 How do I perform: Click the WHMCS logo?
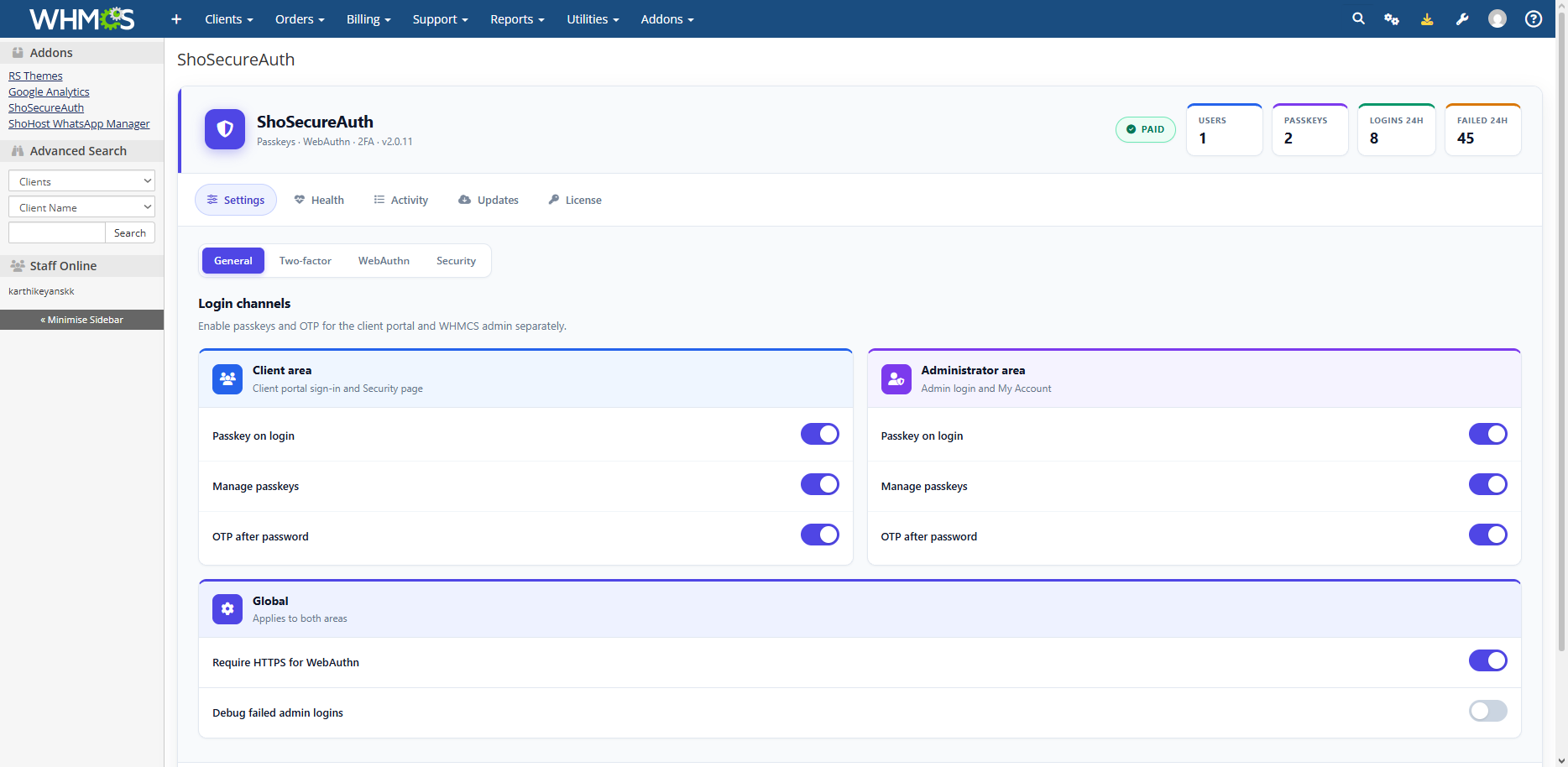[81, 18]
